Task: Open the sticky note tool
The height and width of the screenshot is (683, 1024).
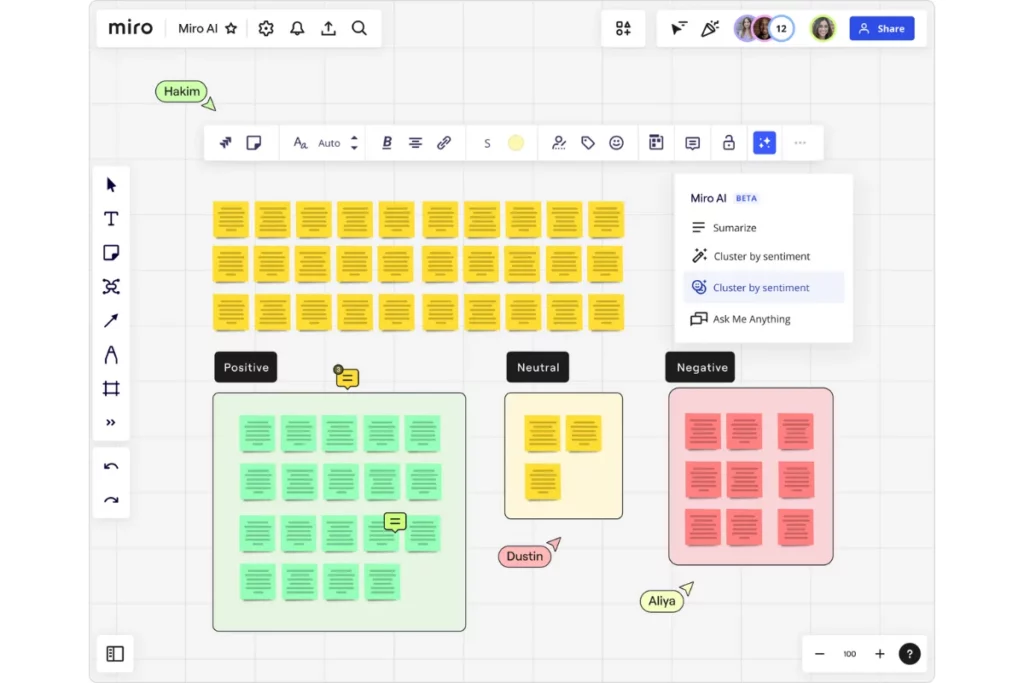Action: coord(111,253)
